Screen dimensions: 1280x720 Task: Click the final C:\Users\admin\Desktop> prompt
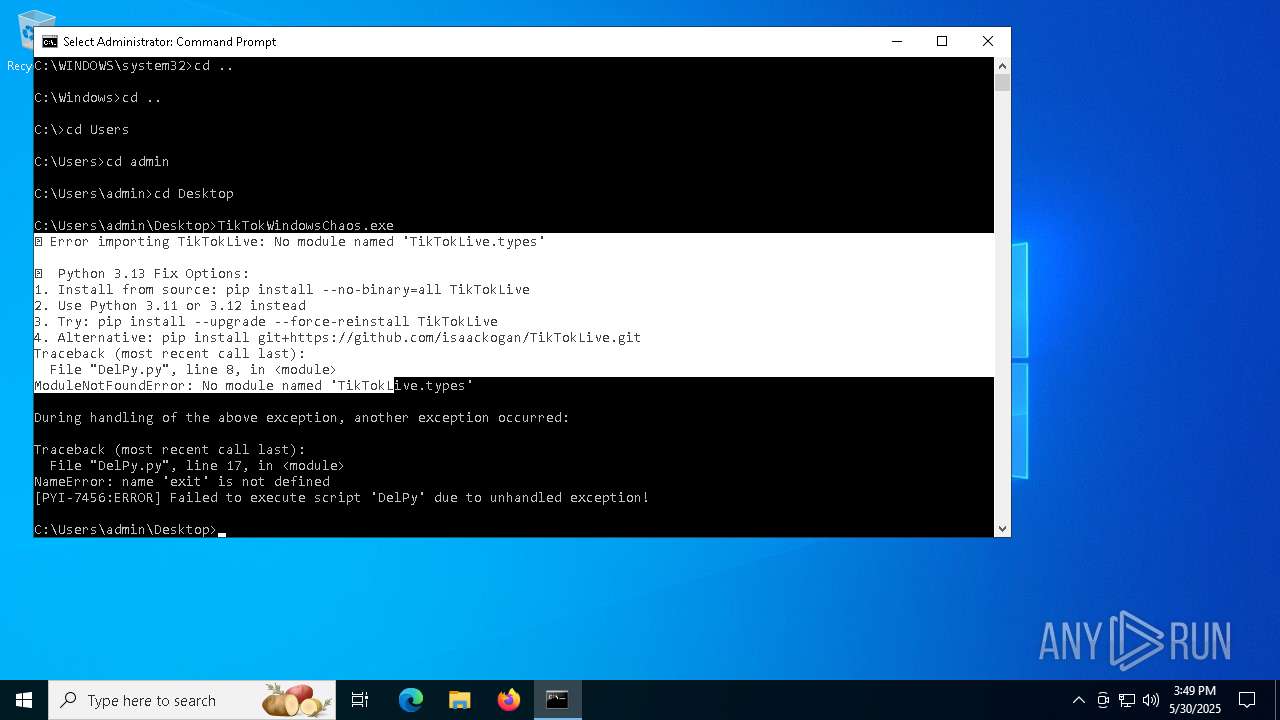click(x=126, y=529)
